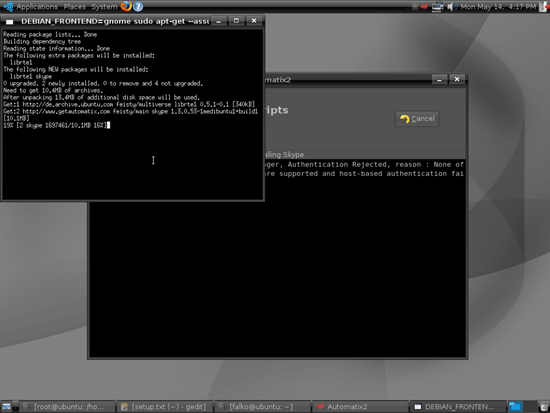Open the Help launcher question-mark icon

(138, 6)
